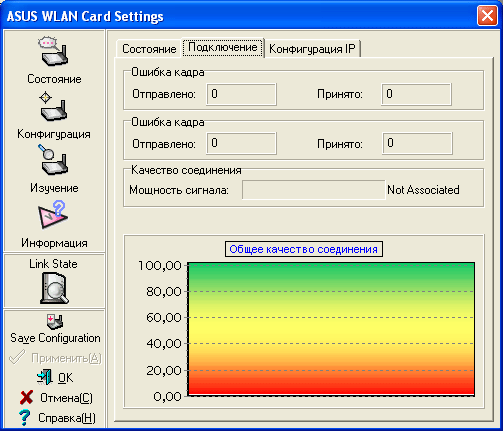Switch to the Состояние tab

pyautogui.click(x=149, y=49)
